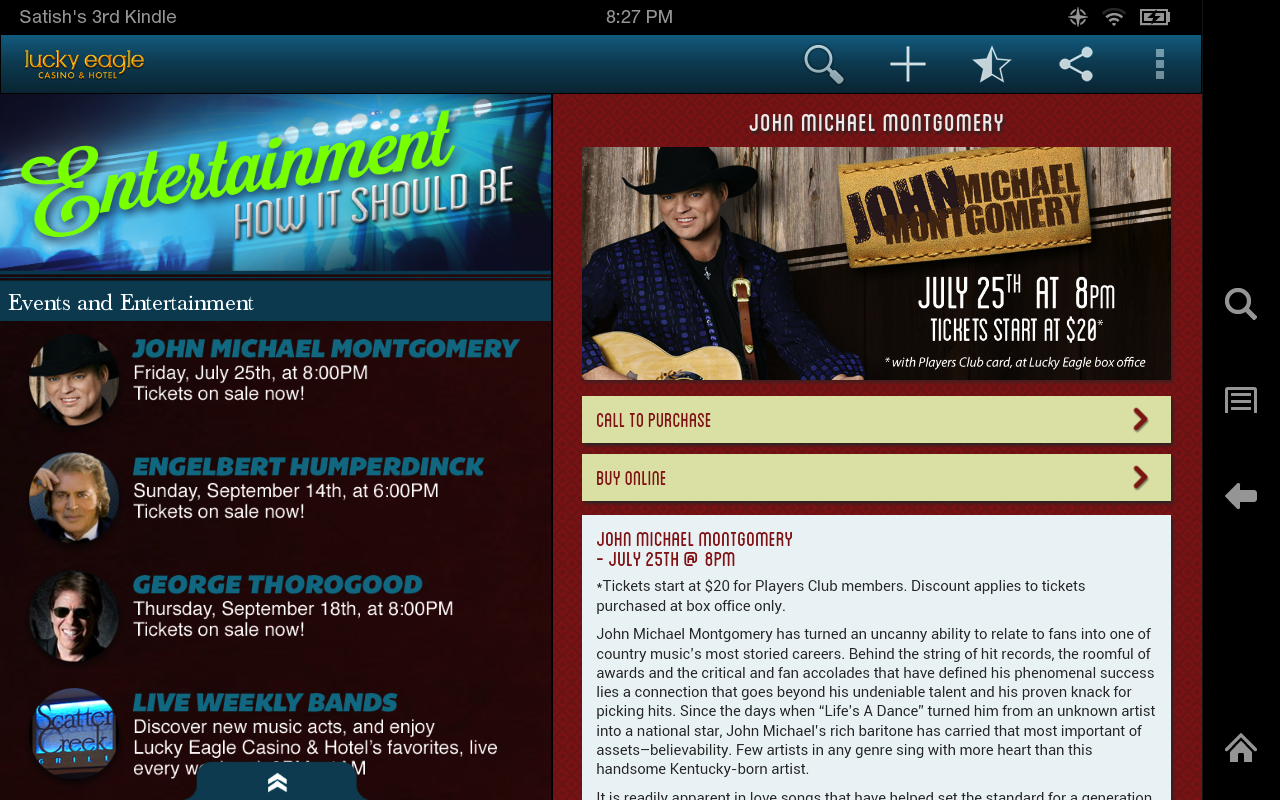Tap the star favorites icon
The image size is (1280, 800).
point(991,64)
